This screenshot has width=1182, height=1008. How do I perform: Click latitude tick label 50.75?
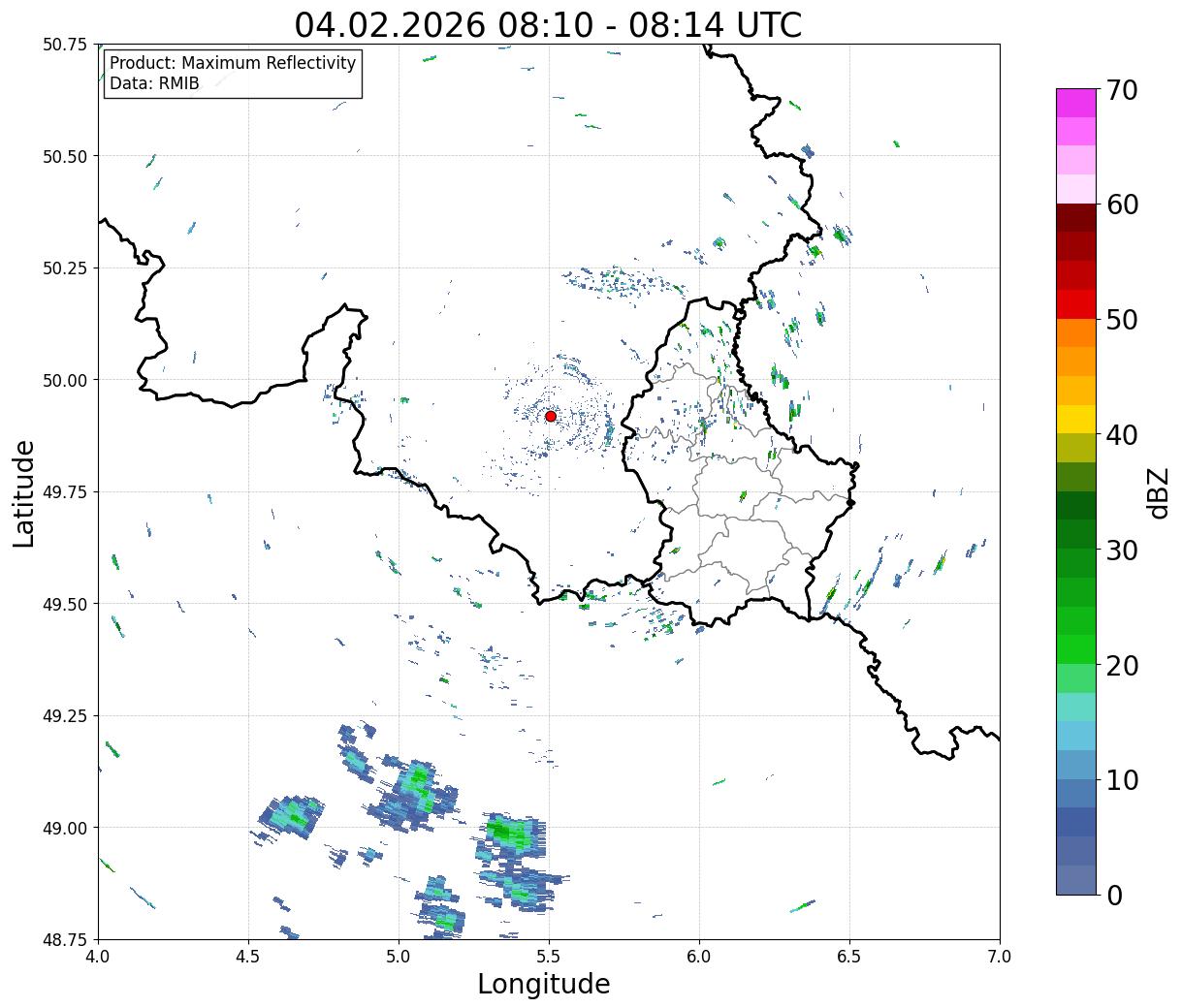66,45
